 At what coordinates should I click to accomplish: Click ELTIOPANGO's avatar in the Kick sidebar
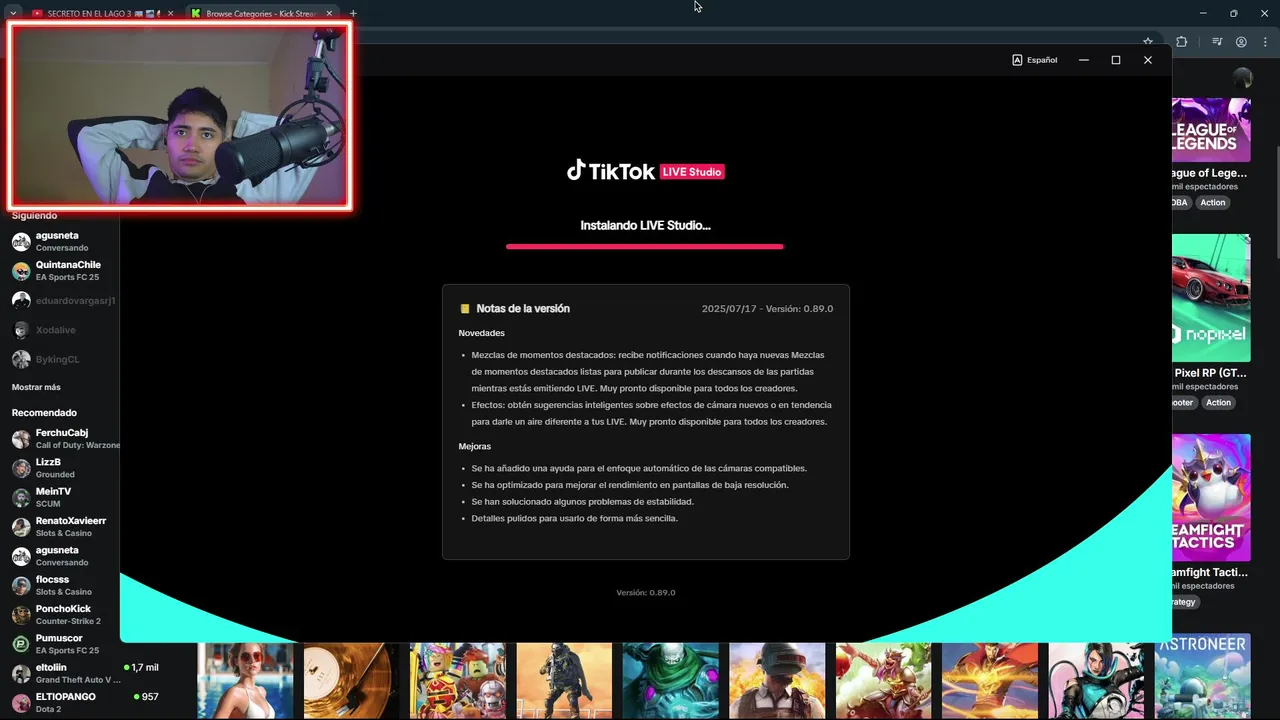point(21,703)
